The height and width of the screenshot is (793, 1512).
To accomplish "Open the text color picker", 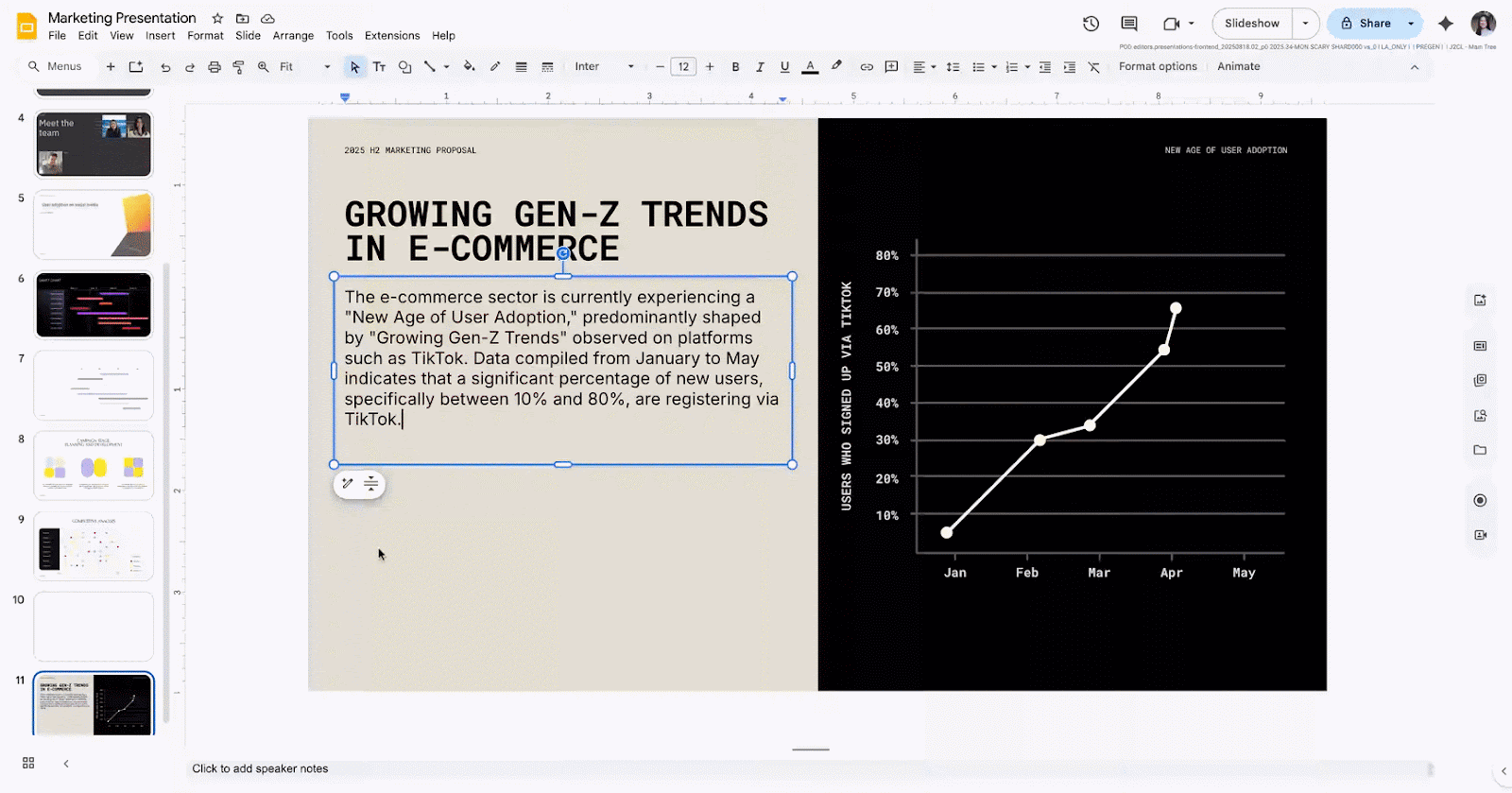I will coord(810,67).
